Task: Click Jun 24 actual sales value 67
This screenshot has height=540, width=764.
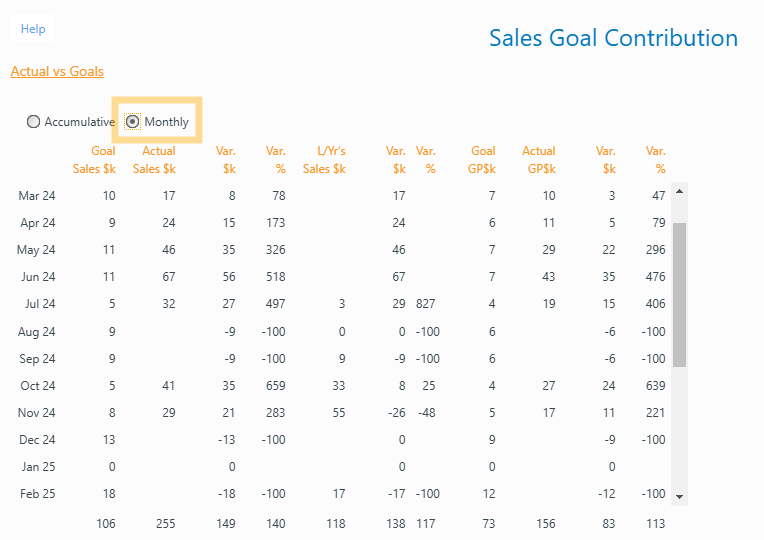Action: (x=168, y=277)
